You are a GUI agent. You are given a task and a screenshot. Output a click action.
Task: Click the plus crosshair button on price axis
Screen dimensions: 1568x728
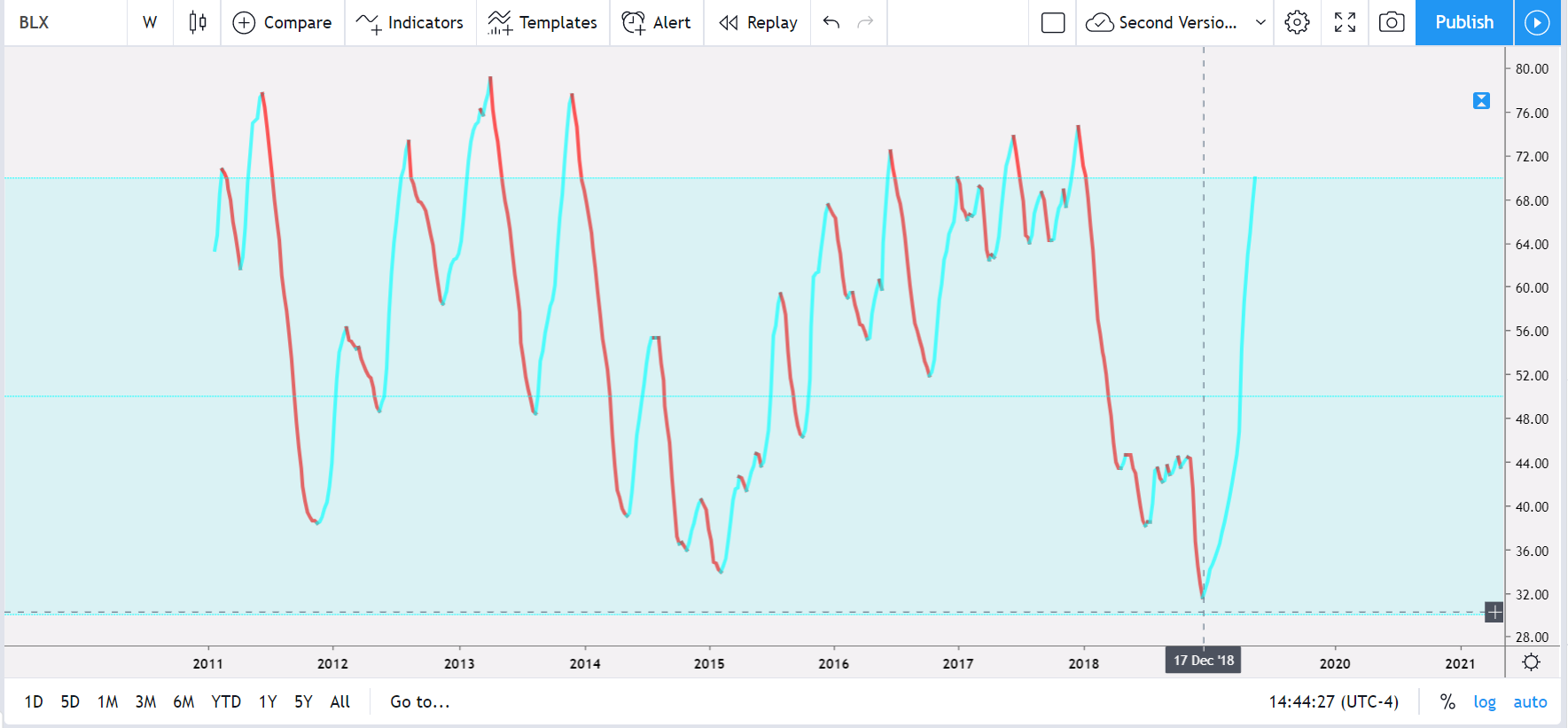(x=1494, y=612)
